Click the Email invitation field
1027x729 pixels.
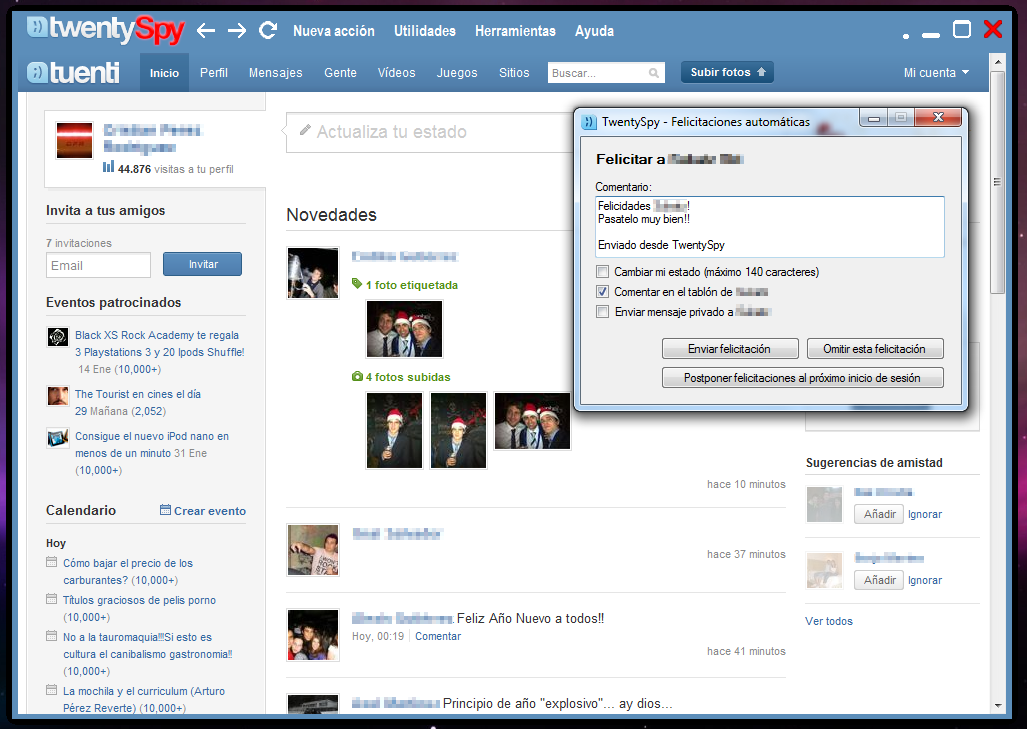pyautogui.click(x=98, y=265)
